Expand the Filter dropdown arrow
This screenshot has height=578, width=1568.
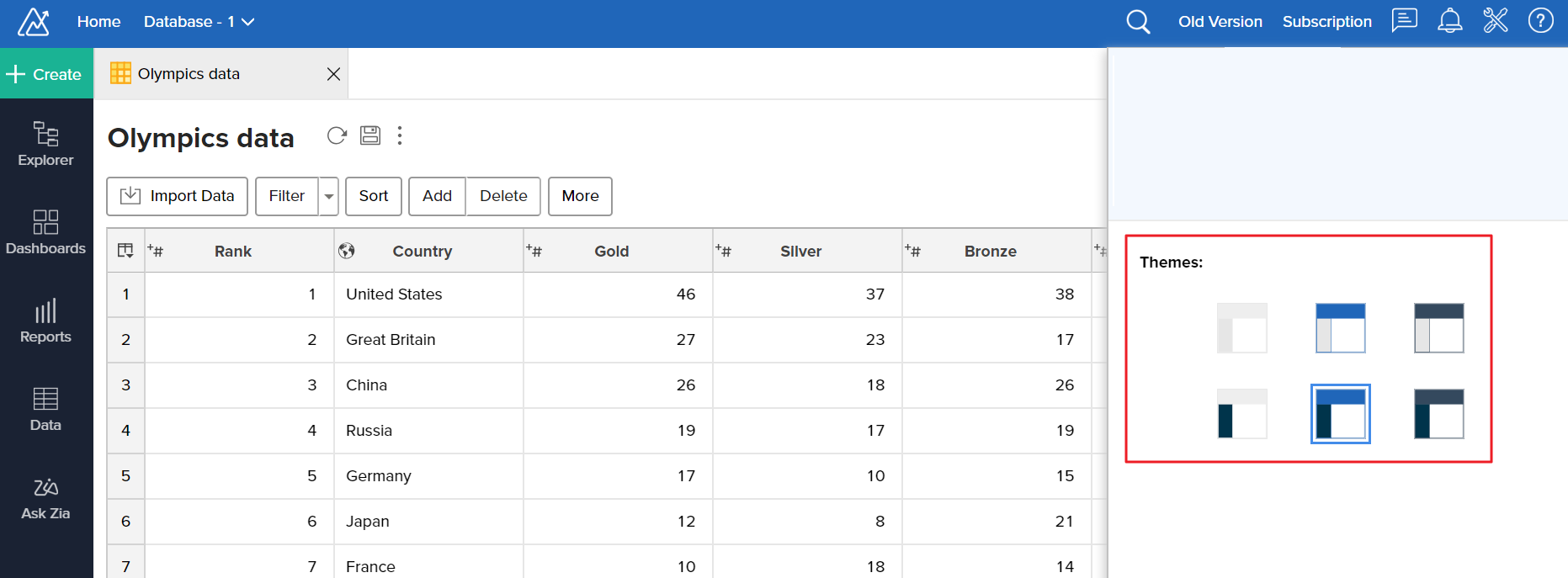(329, 196)
